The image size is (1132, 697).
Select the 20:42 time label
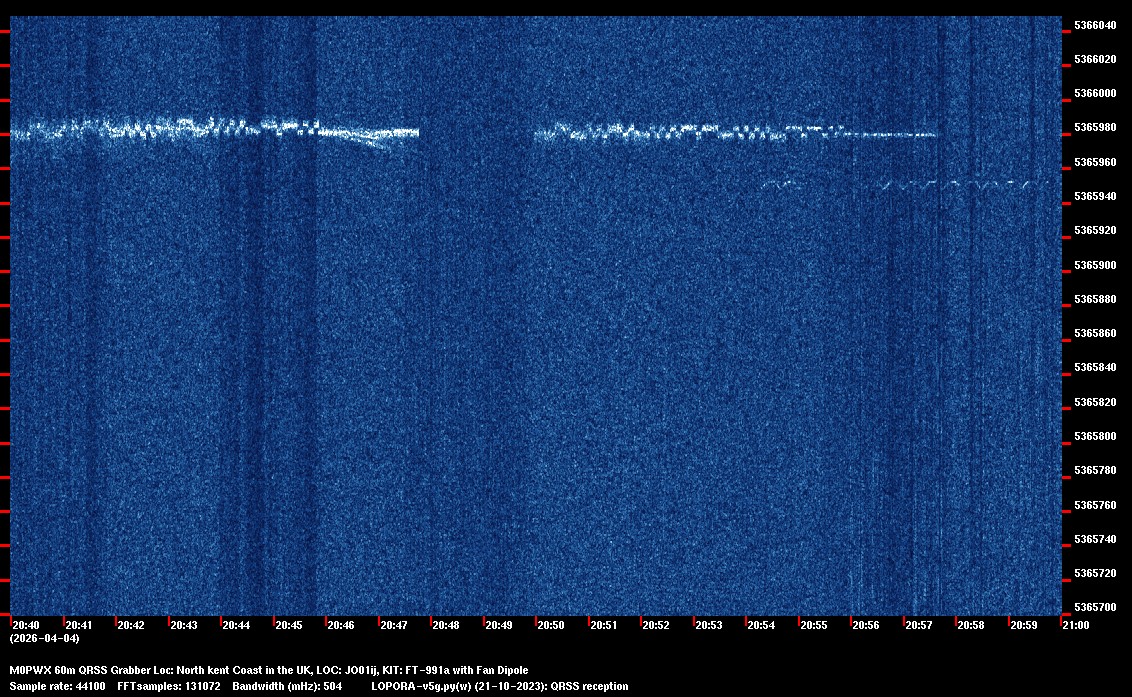(x=131, y=625)
